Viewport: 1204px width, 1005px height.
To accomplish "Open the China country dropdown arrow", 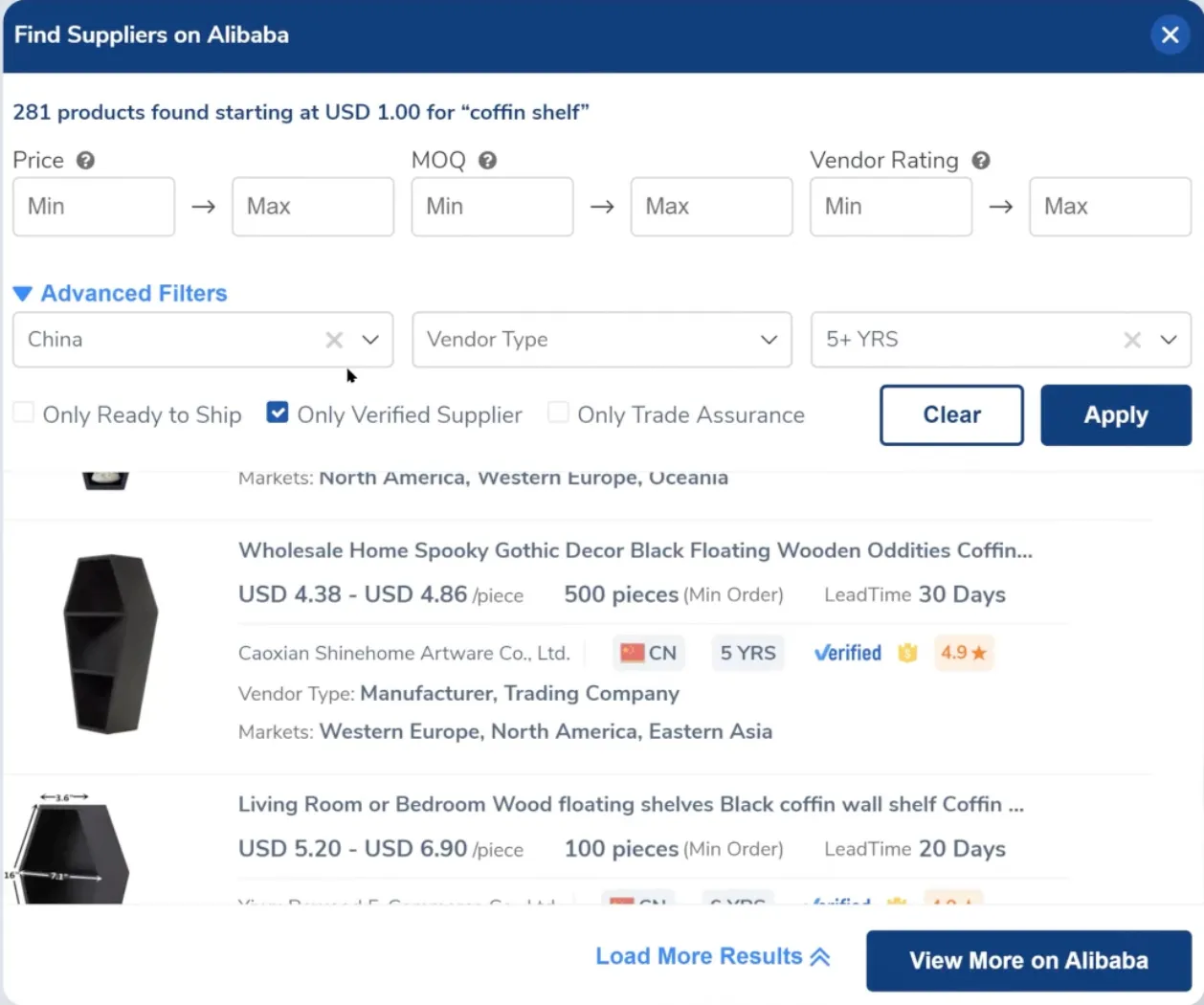I will click(x=370, y=340).
